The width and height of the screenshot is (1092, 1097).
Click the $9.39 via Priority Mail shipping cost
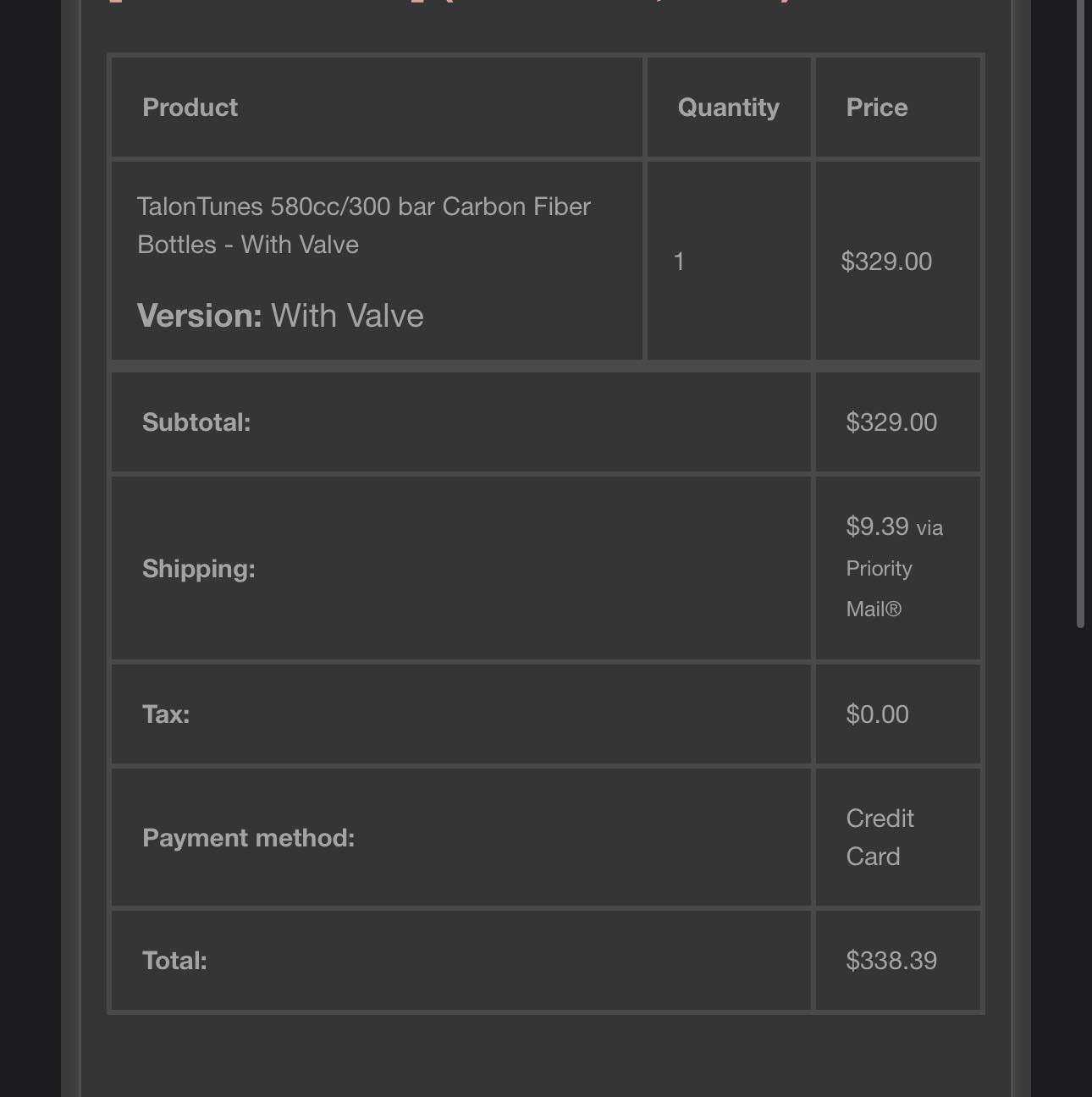[x=894, y=567]
